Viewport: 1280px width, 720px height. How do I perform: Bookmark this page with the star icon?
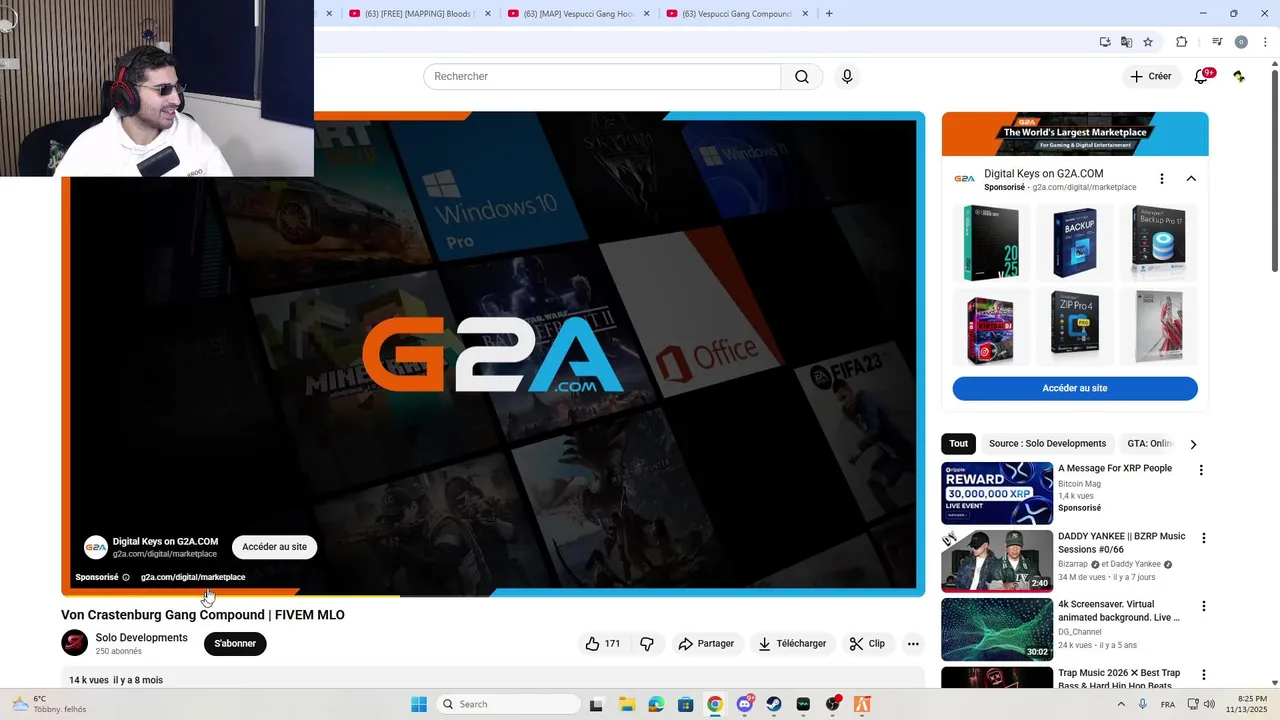pyautogui.click(x=1148, y=42)
